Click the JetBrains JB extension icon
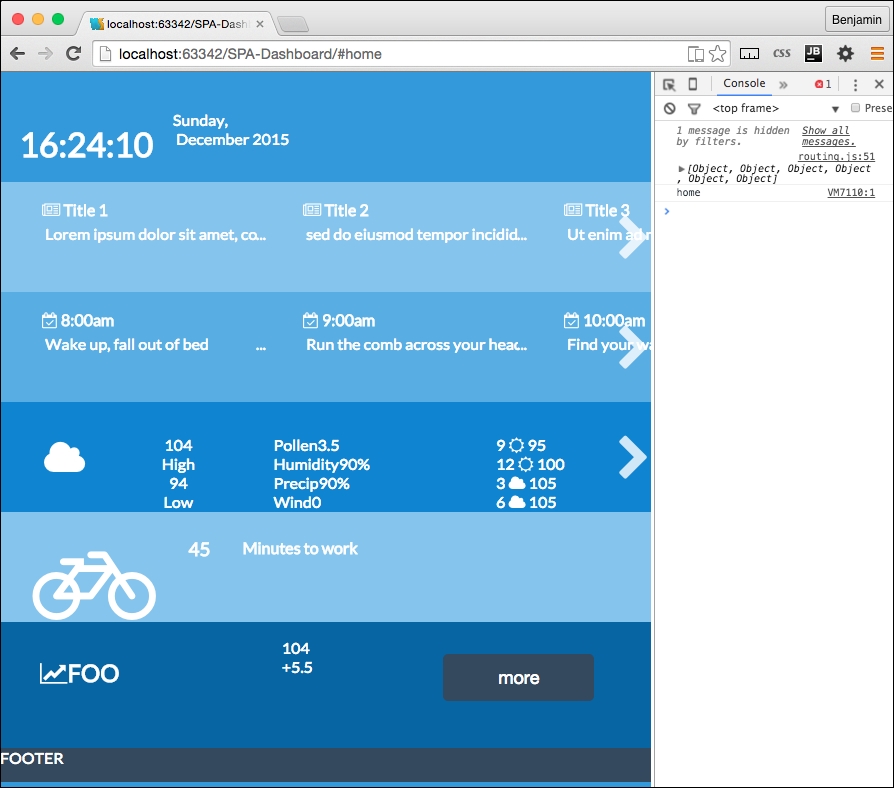Screen dimensions: 894x788 click(813, 54)
